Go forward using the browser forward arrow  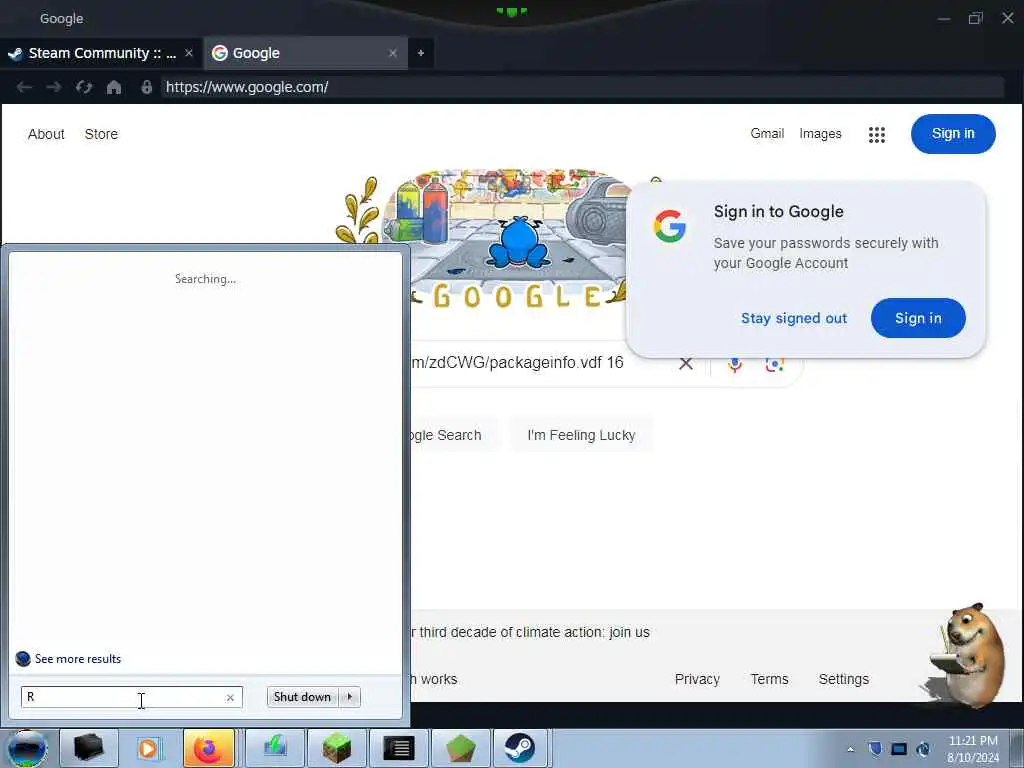(x=54, y=87)
